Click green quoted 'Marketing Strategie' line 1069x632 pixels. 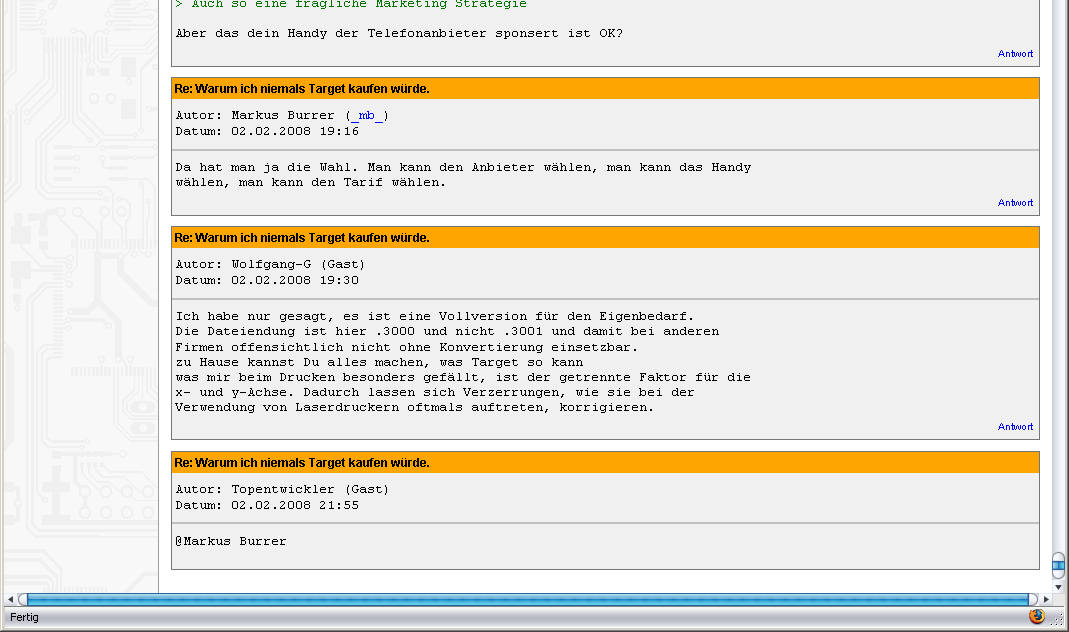tap(351, 4)
